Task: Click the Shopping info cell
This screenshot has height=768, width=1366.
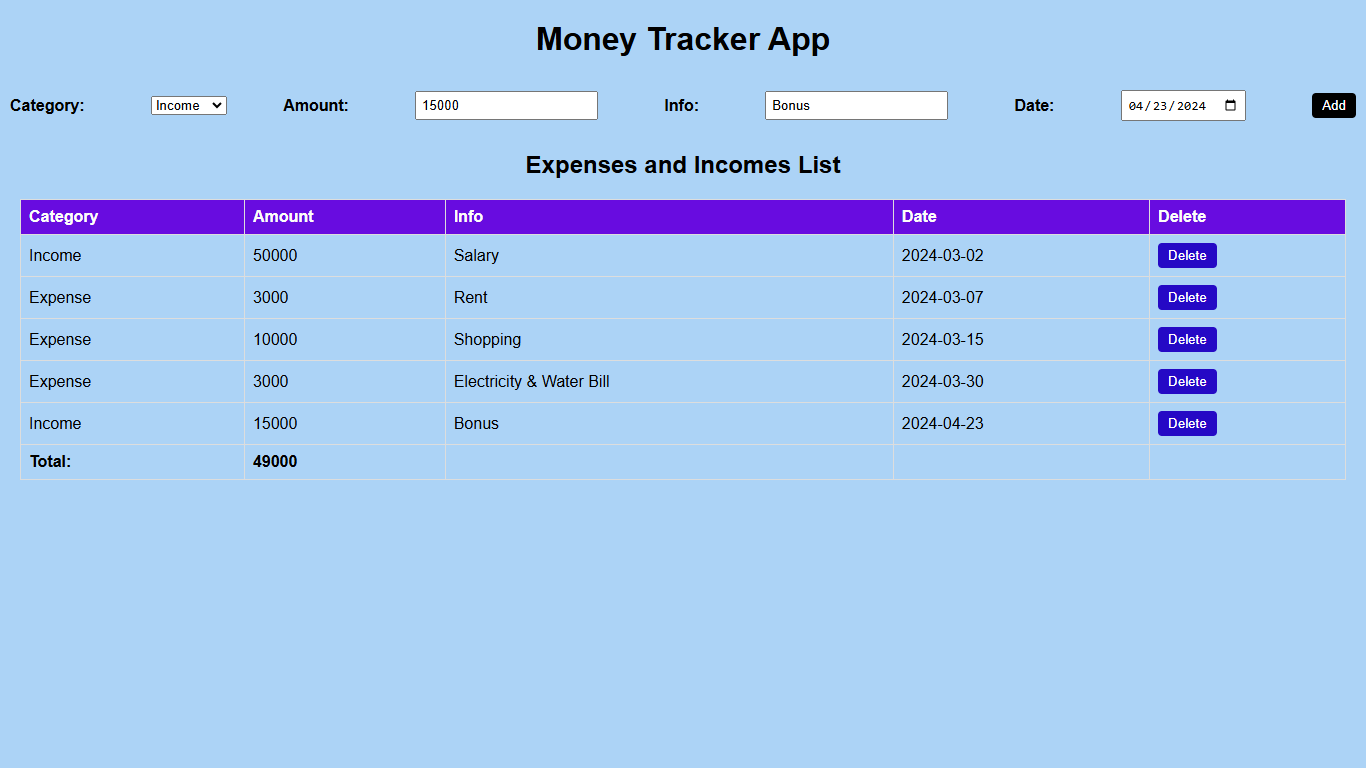Action: tap(669, 340)
